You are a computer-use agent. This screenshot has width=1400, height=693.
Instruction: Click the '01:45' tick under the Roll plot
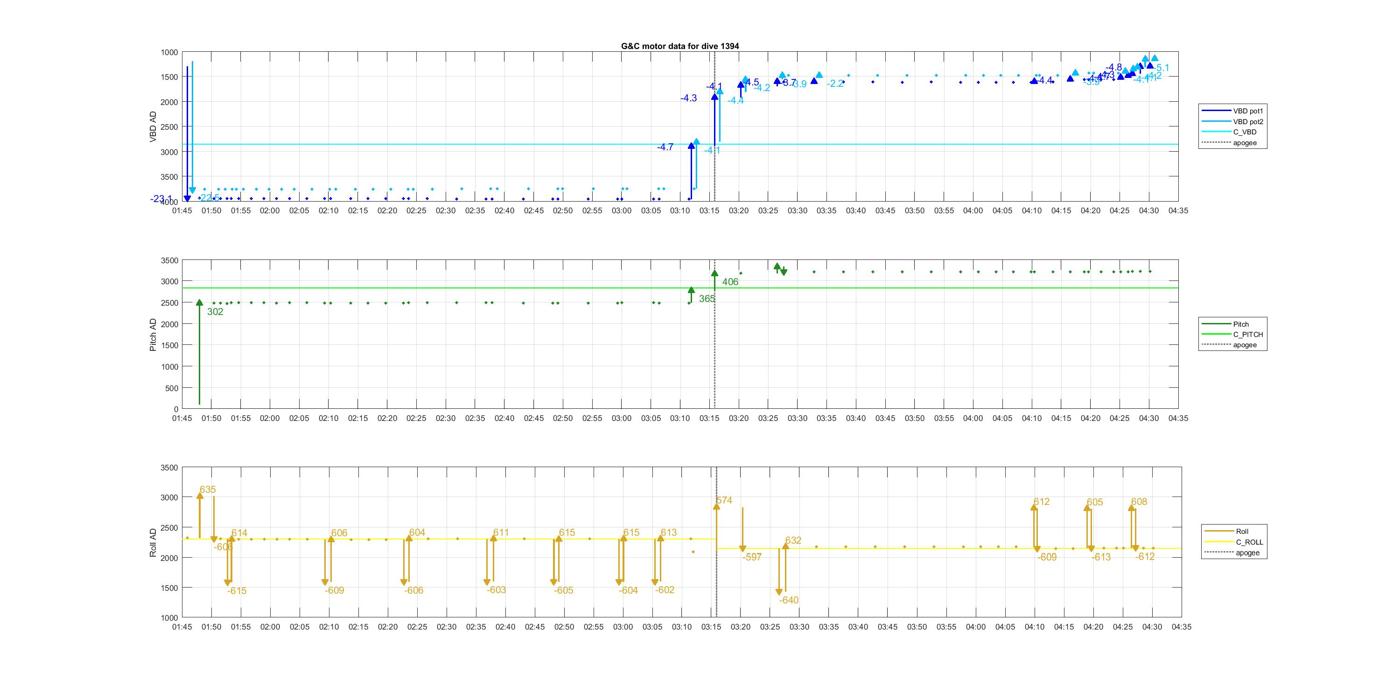pyautogui.click(x=182, y=627)
